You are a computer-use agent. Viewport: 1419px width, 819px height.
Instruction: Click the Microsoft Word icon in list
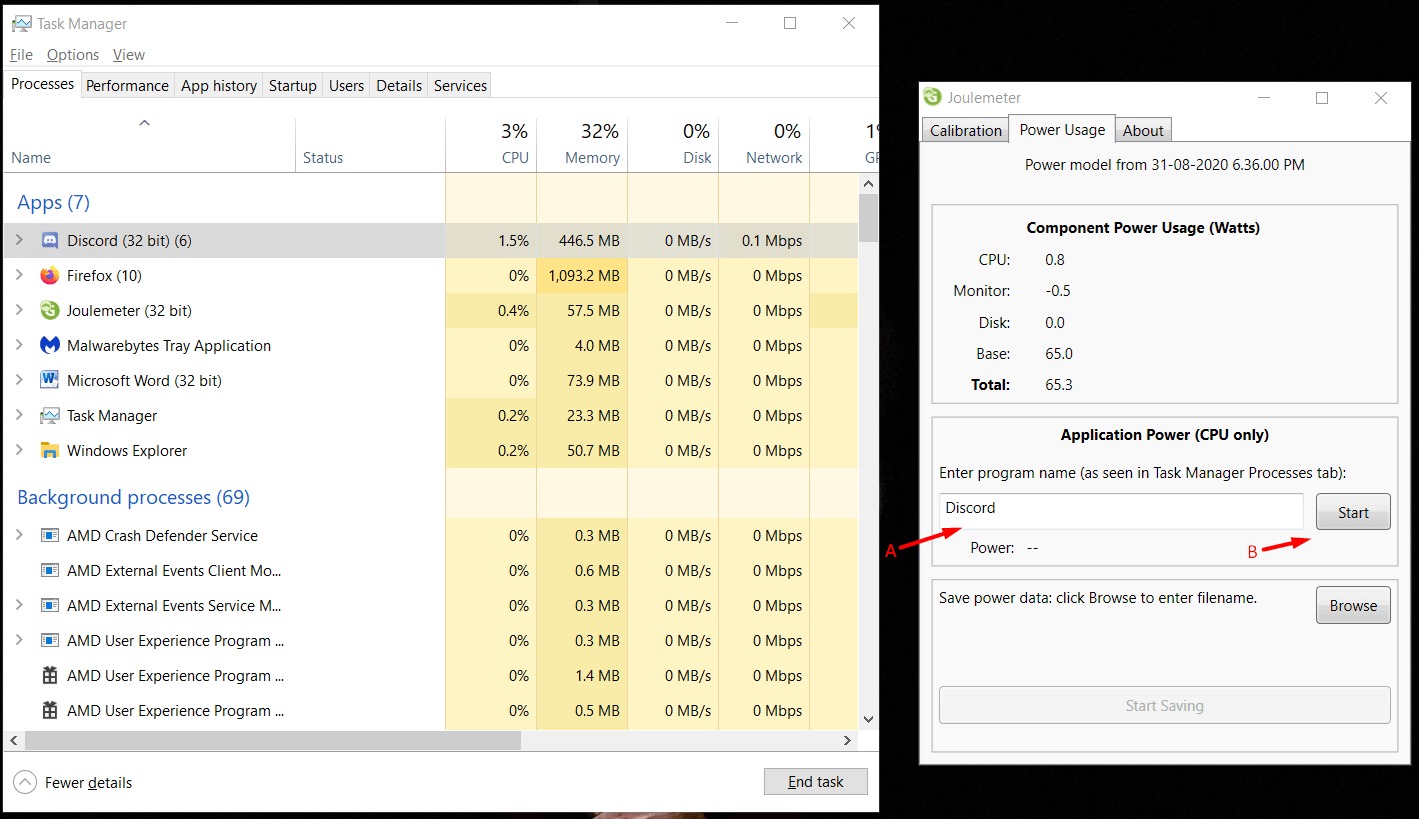pyautogui.click(x=50, y=381)
